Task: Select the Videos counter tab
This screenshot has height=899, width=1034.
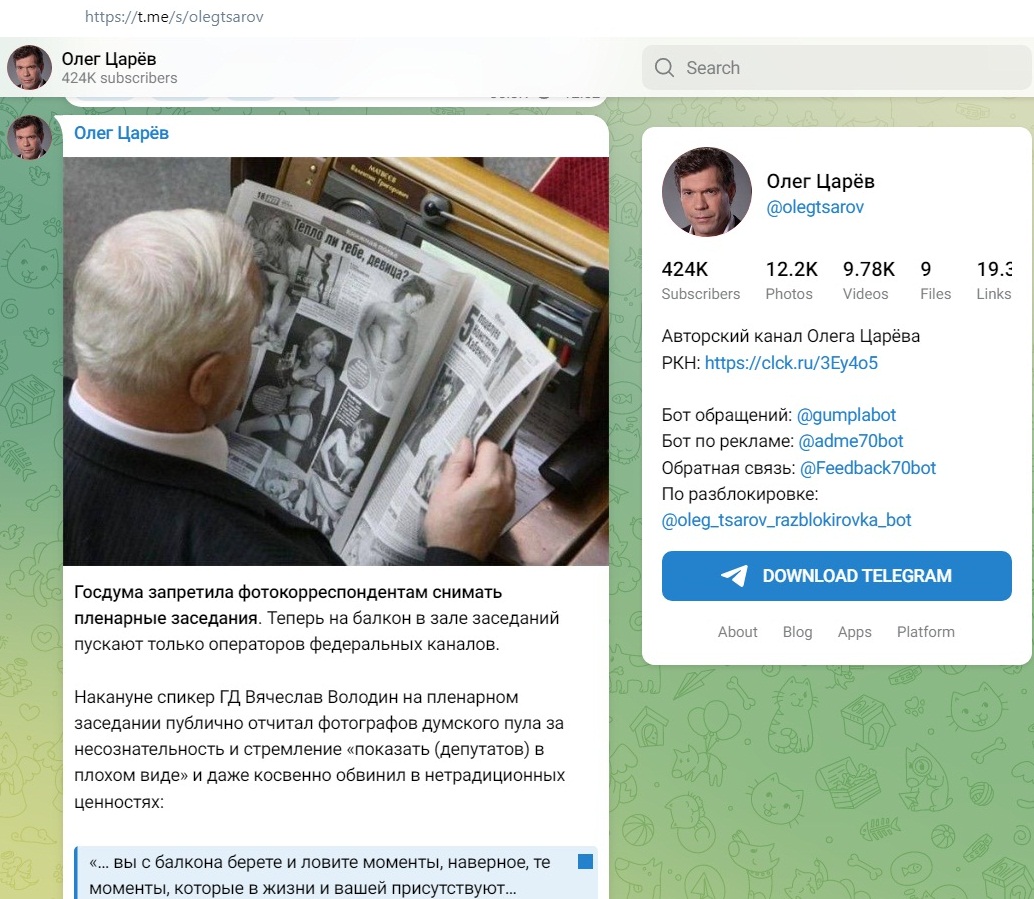Action: pos(868,280)
